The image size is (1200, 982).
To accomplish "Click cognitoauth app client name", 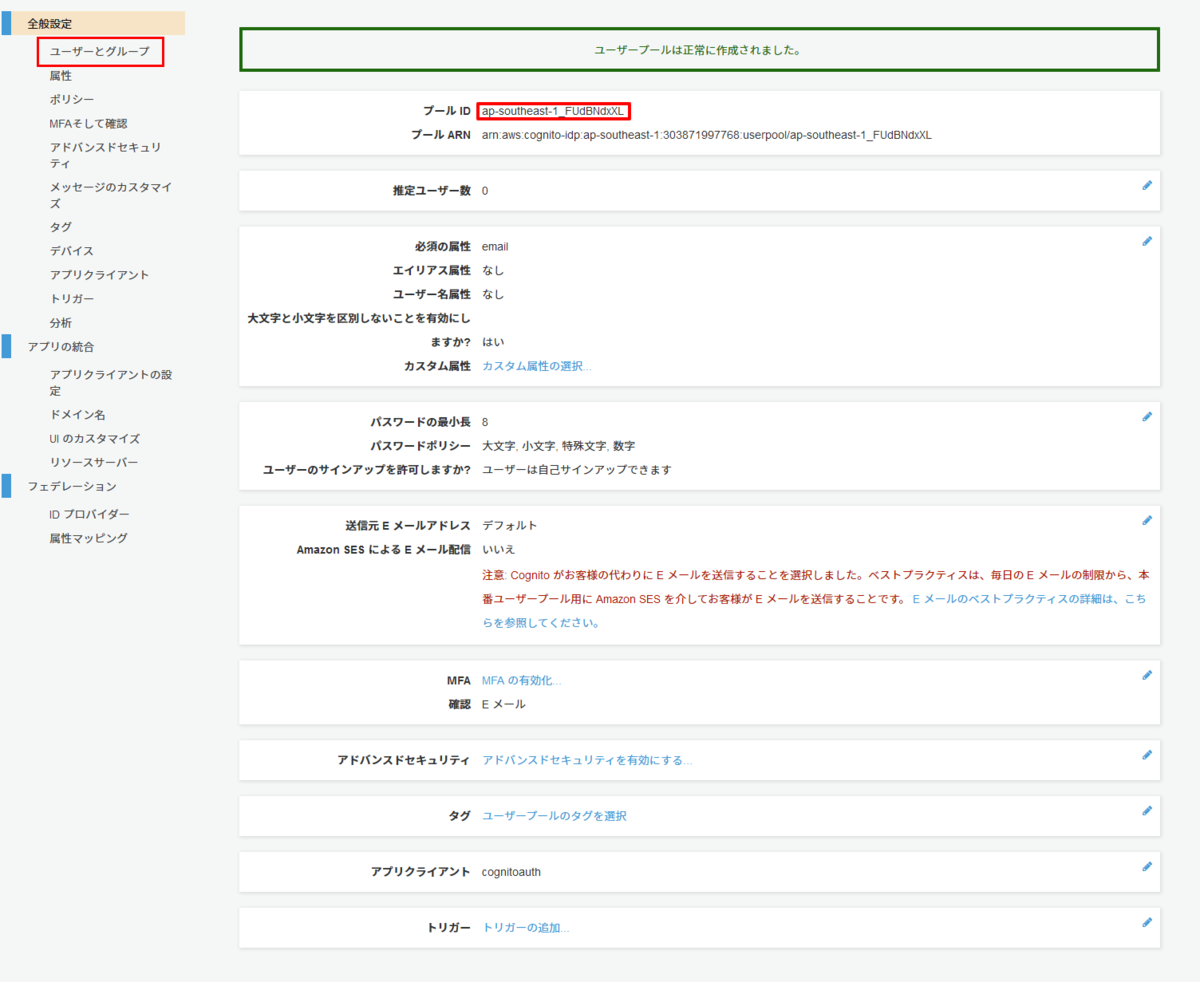I will pos(511,872).
